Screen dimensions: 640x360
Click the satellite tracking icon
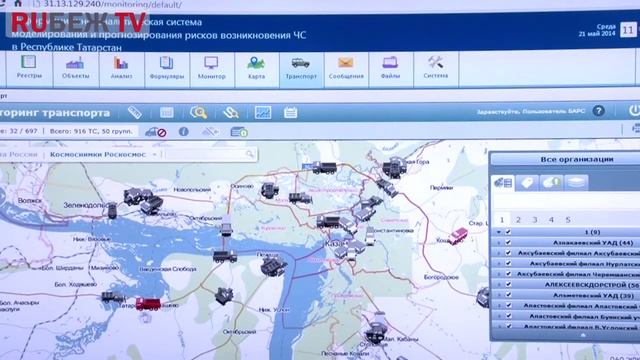pos(210,131)
